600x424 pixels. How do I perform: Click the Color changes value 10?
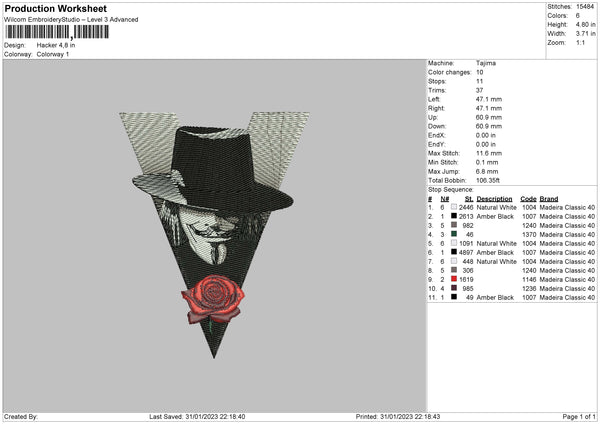[x=480, y=72]
